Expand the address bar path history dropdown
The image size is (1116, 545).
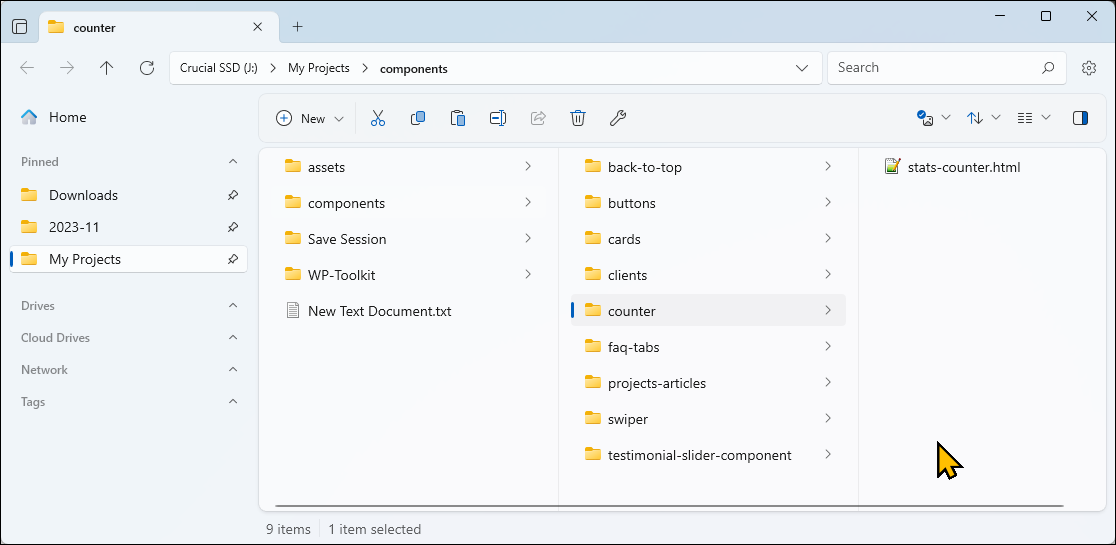pyautogui.click(x=801, y=68)
